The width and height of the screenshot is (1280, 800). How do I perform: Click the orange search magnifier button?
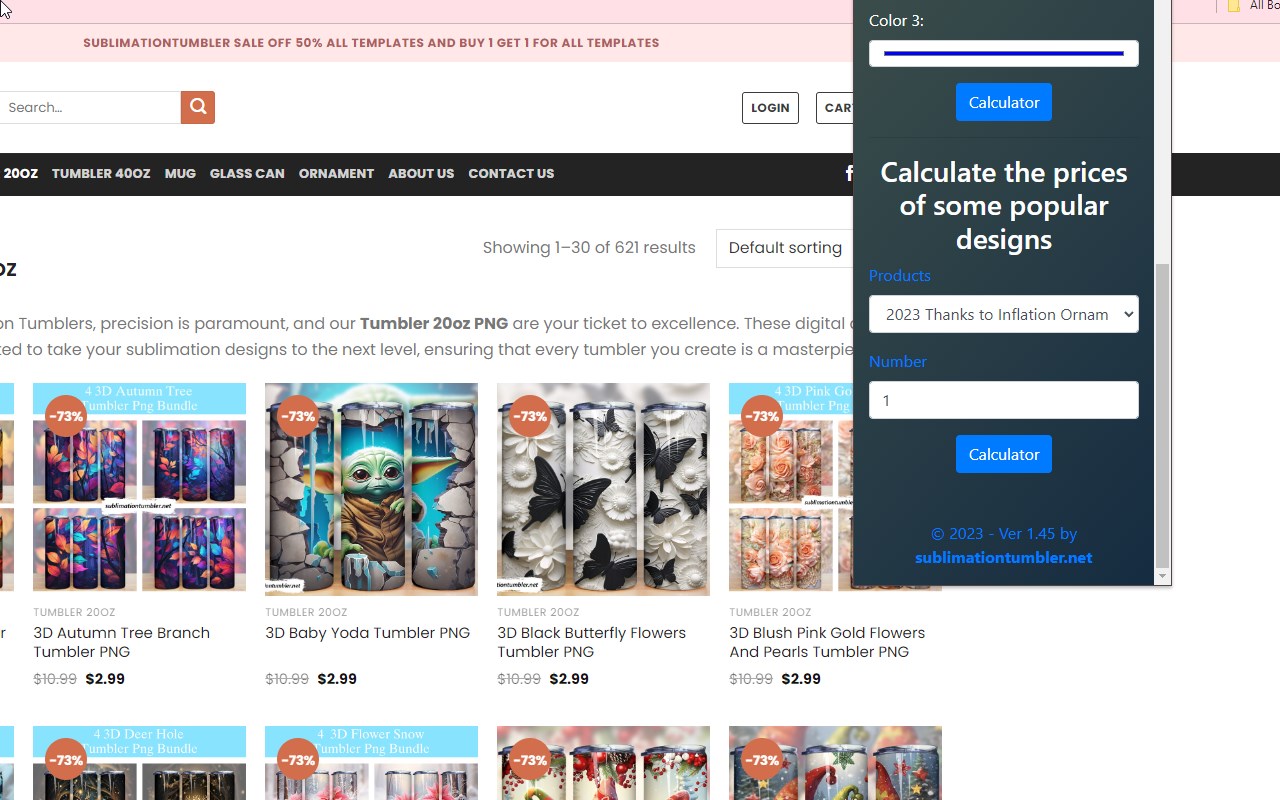198,107
